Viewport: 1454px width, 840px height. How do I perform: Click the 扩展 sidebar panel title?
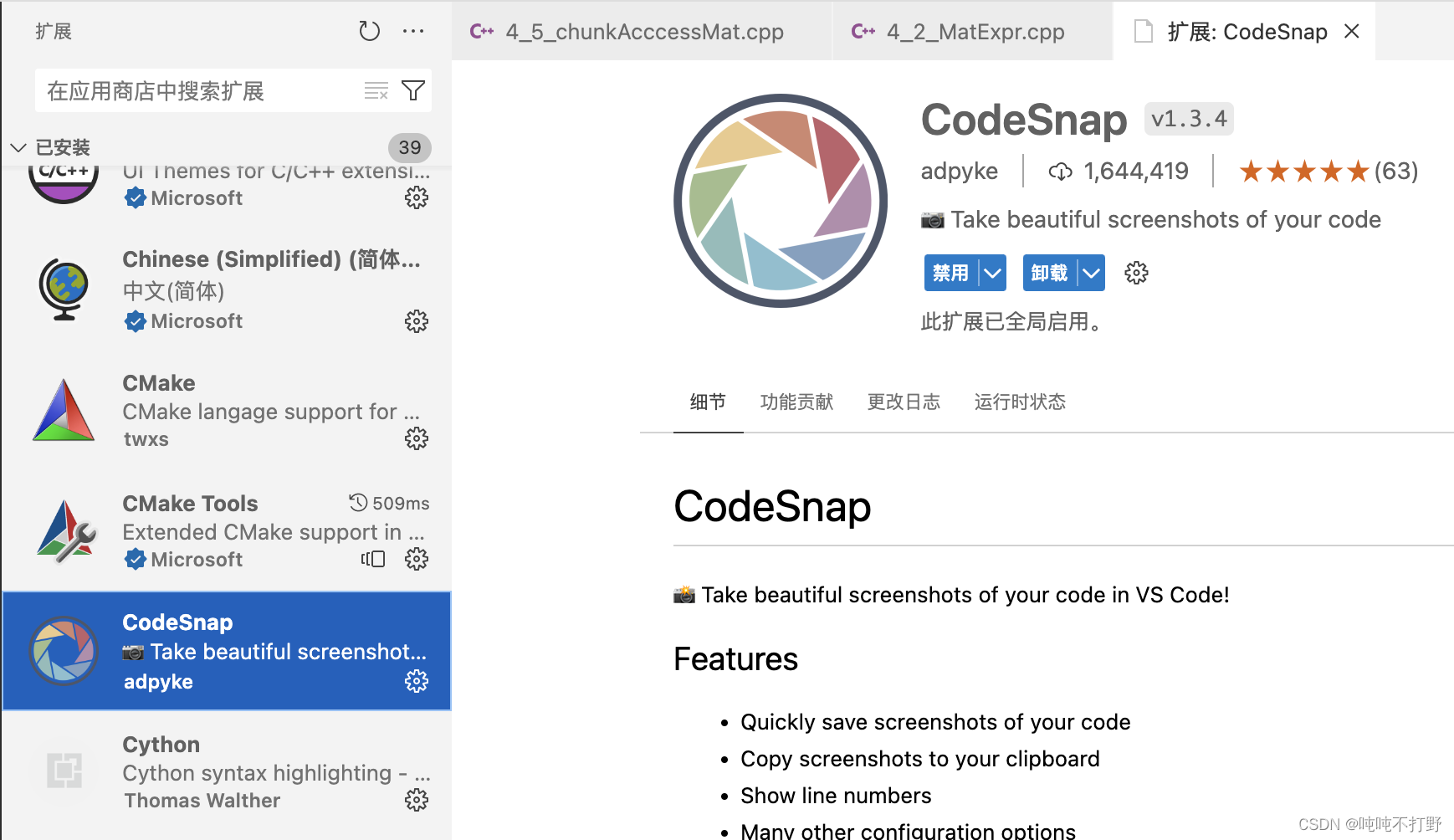(x=54, y=32)
